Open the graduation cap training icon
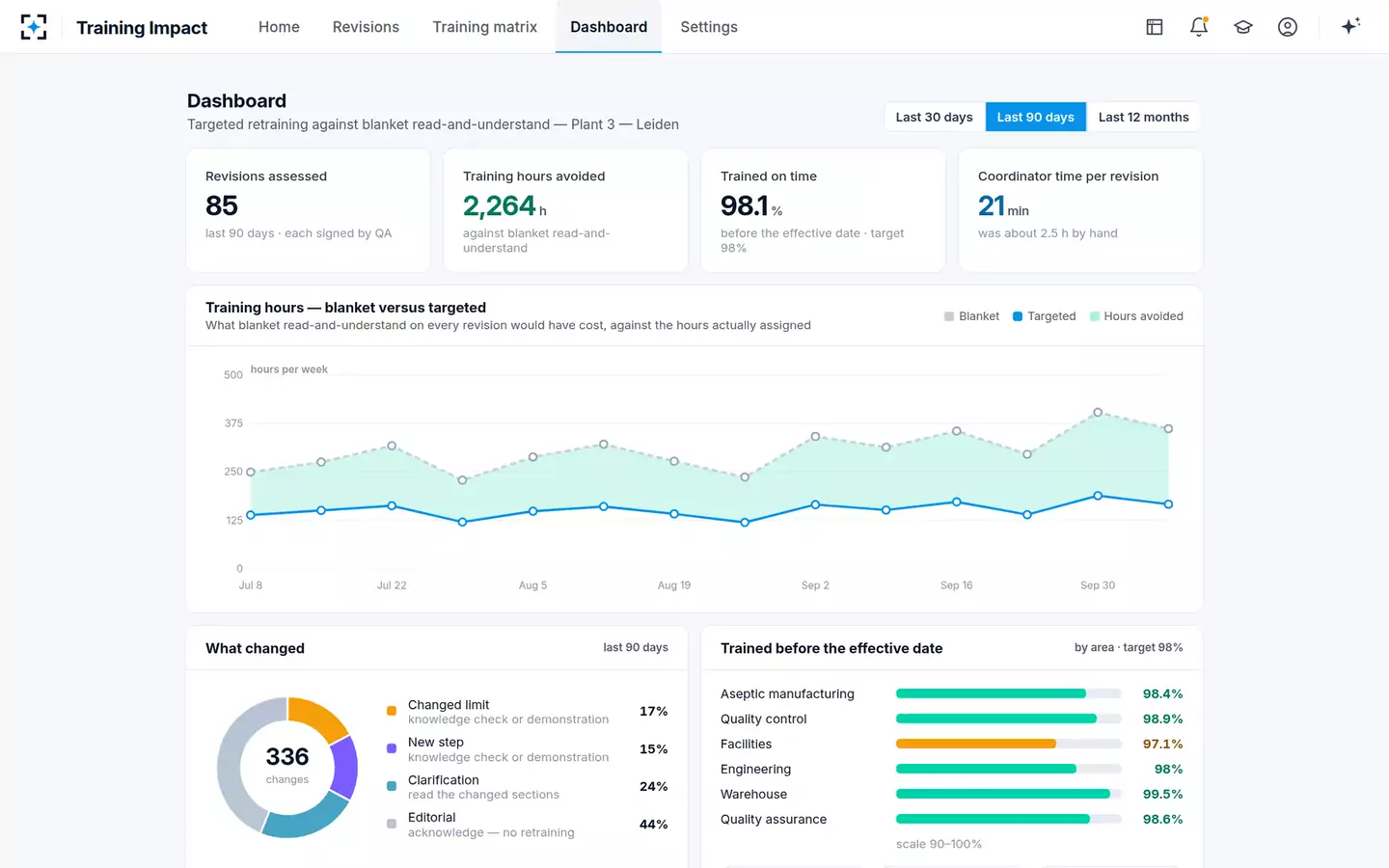 click(x=1243, y=27)
